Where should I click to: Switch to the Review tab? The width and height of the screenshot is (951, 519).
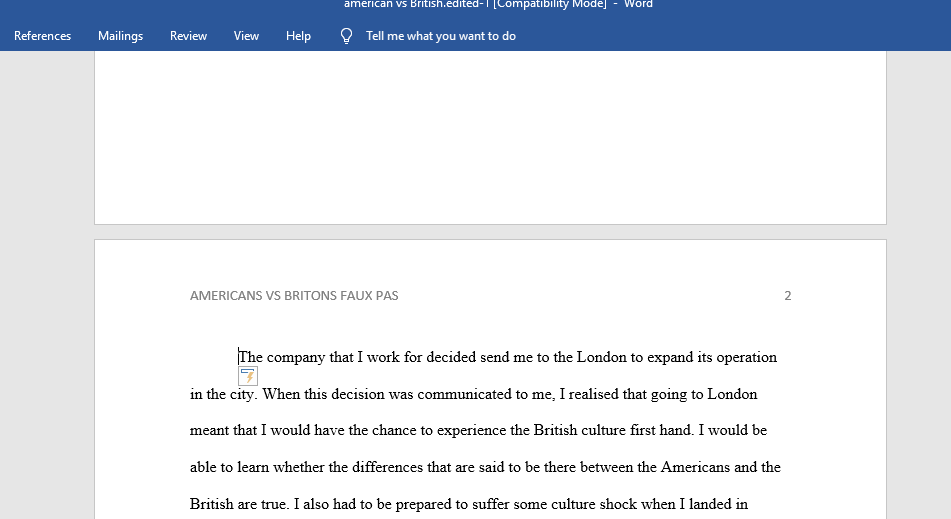click(188, 36)
